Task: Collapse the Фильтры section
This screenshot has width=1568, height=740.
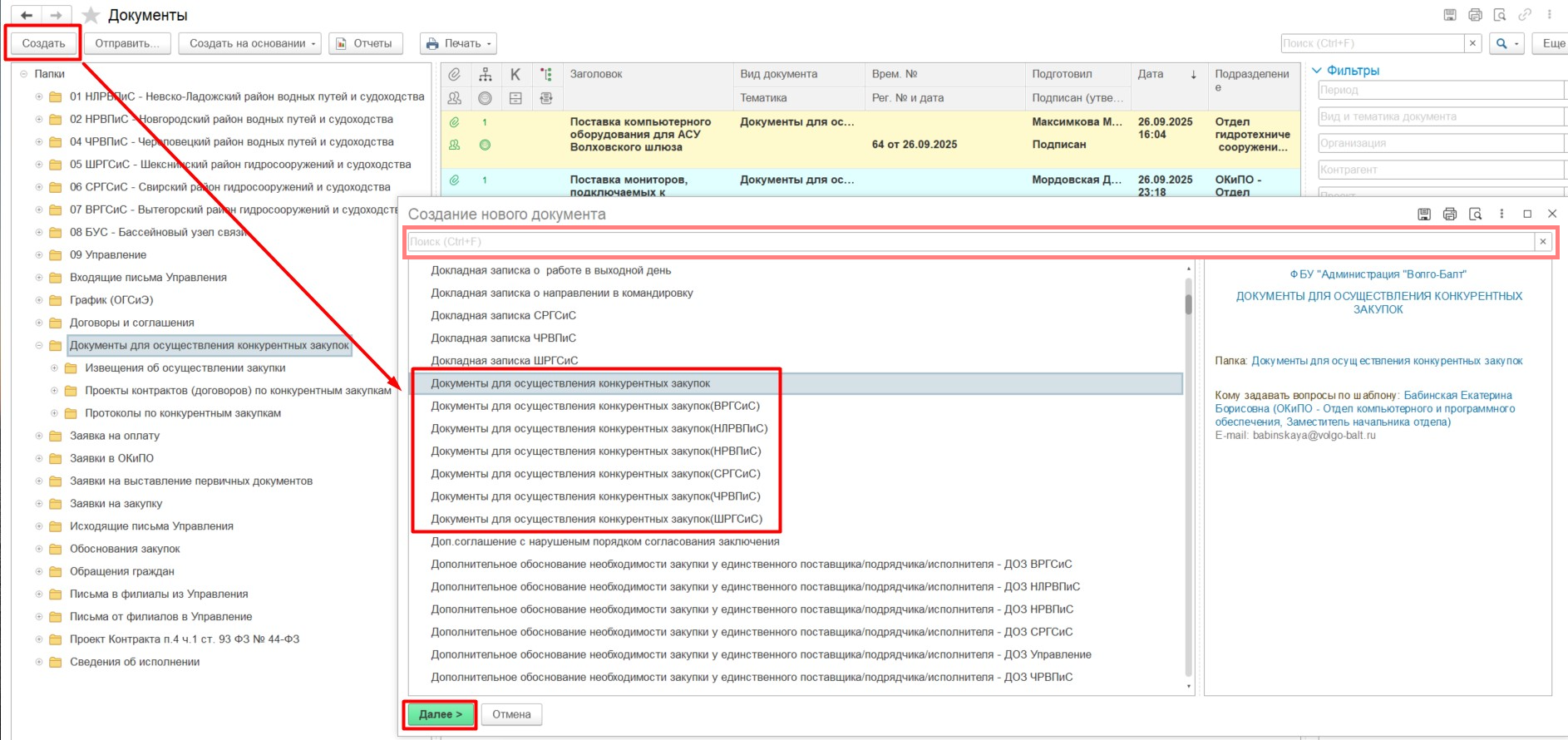Action: (x=1317, y=71)
